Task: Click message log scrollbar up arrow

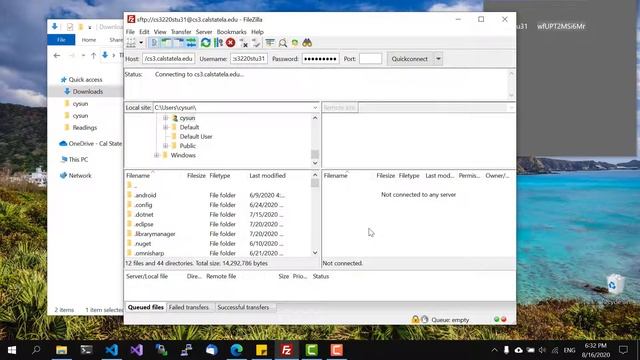Action: [x=511, y=74]
